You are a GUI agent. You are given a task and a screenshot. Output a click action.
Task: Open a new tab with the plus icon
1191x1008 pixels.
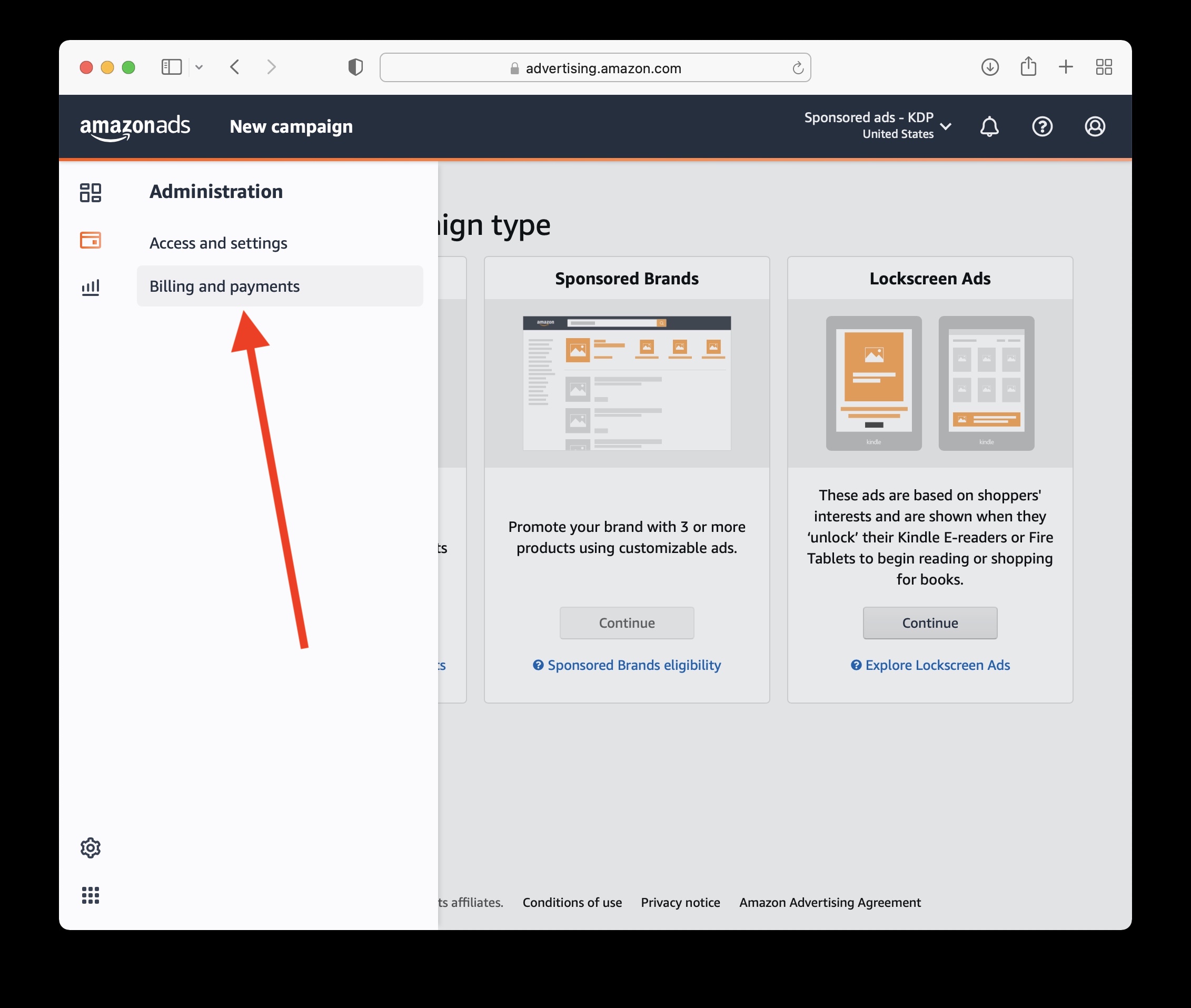1065,67
